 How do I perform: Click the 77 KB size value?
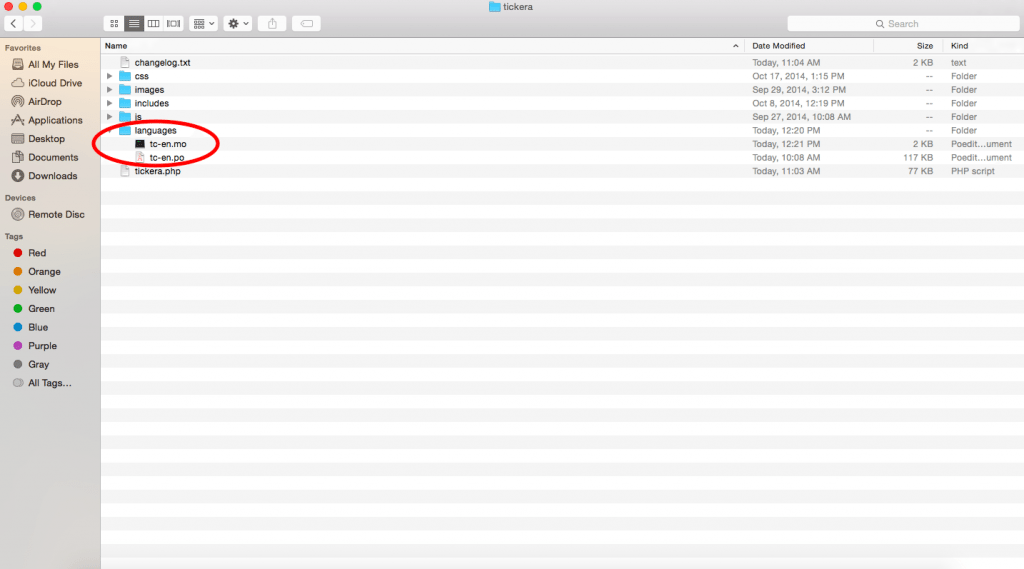click(x=920, y=171)
